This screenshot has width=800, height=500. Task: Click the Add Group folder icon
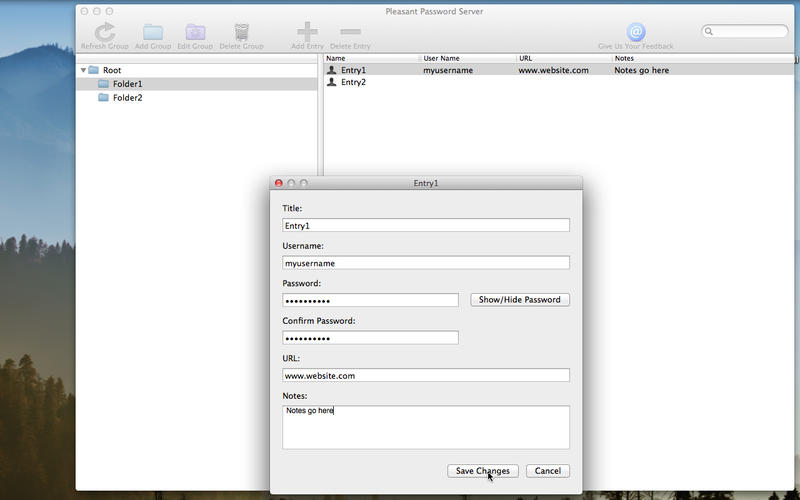point(153,33)
